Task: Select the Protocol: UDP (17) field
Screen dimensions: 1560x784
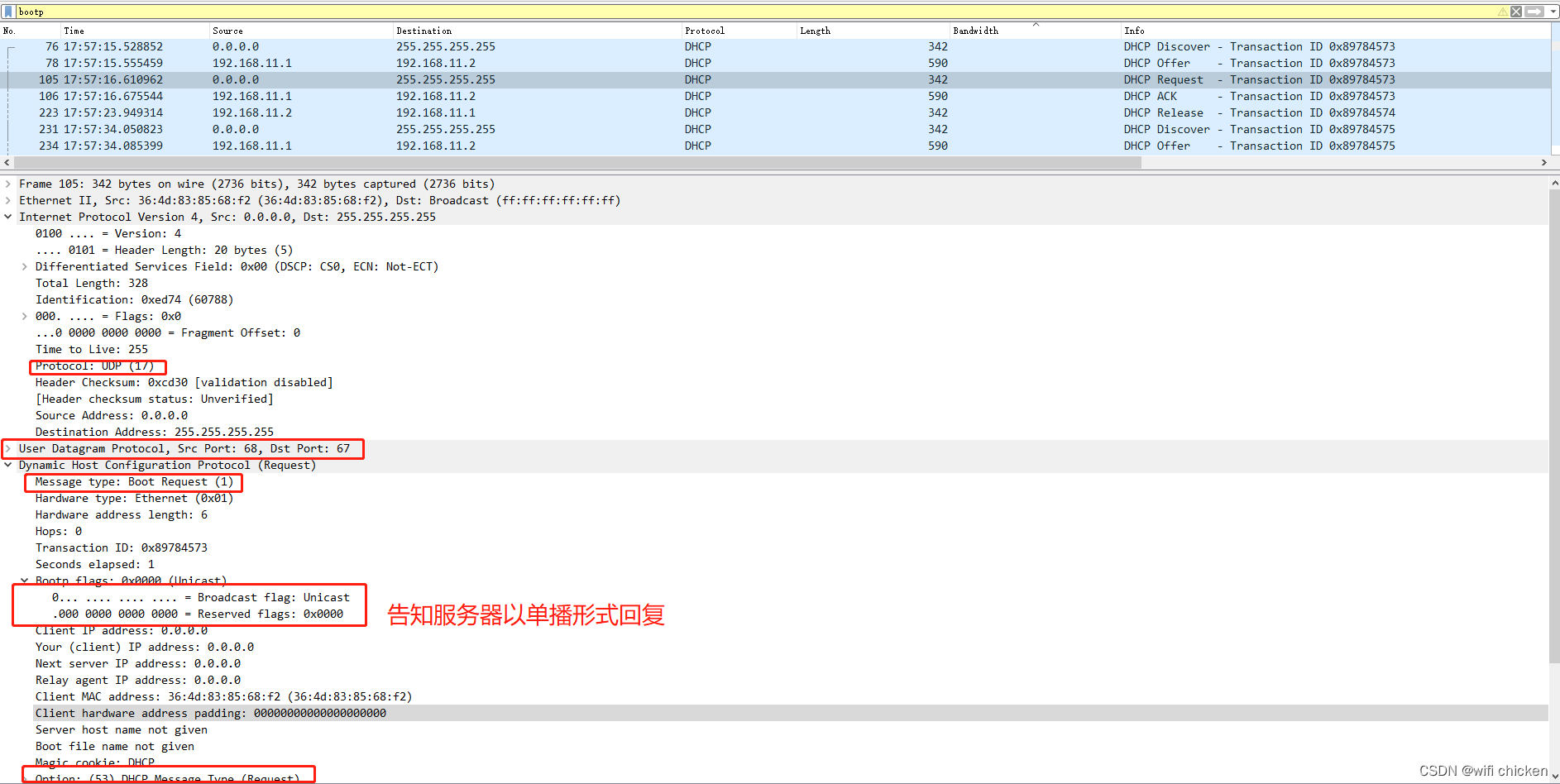Action: pos(94,366)
